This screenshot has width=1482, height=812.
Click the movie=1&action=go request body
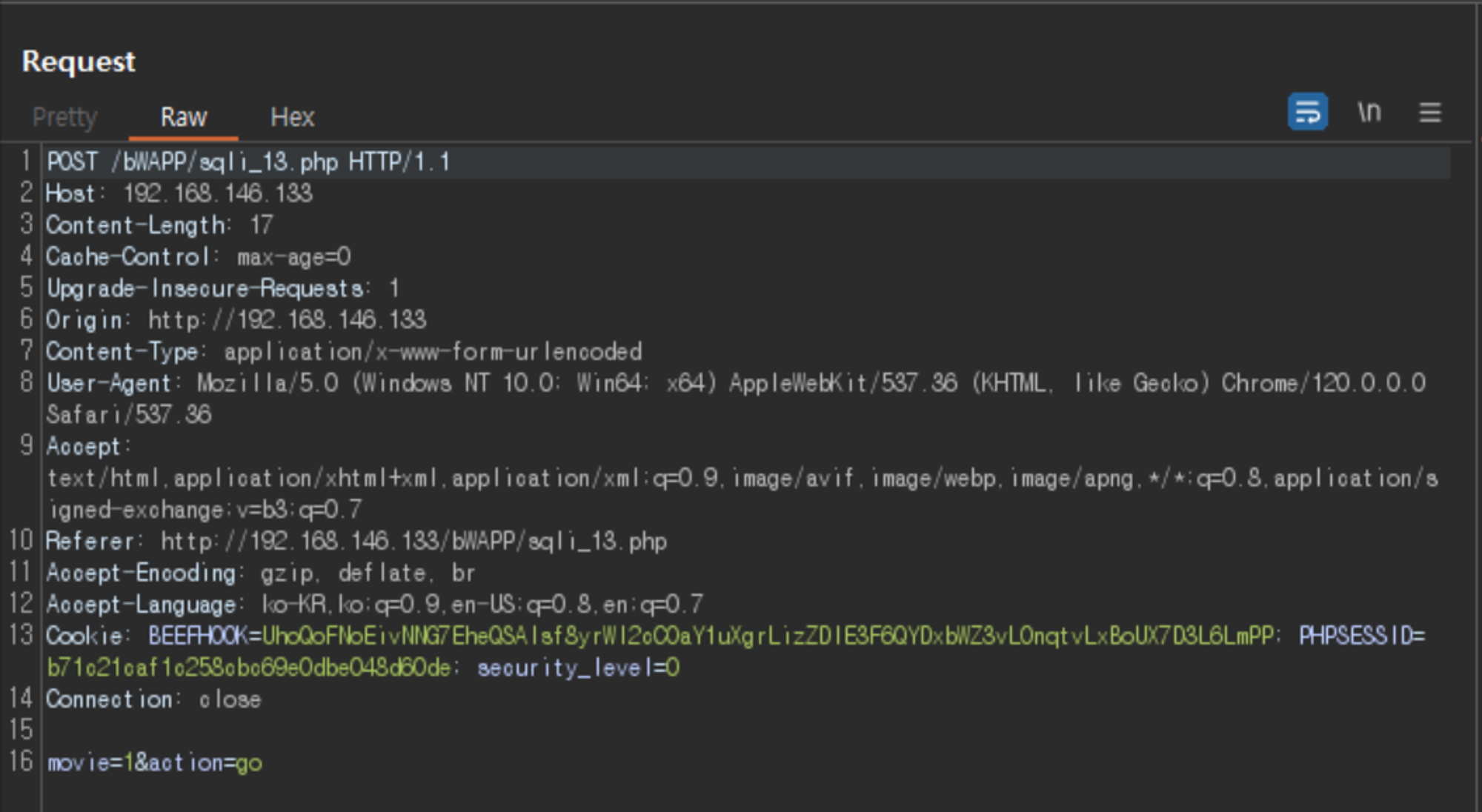click(x=155, y=762)
